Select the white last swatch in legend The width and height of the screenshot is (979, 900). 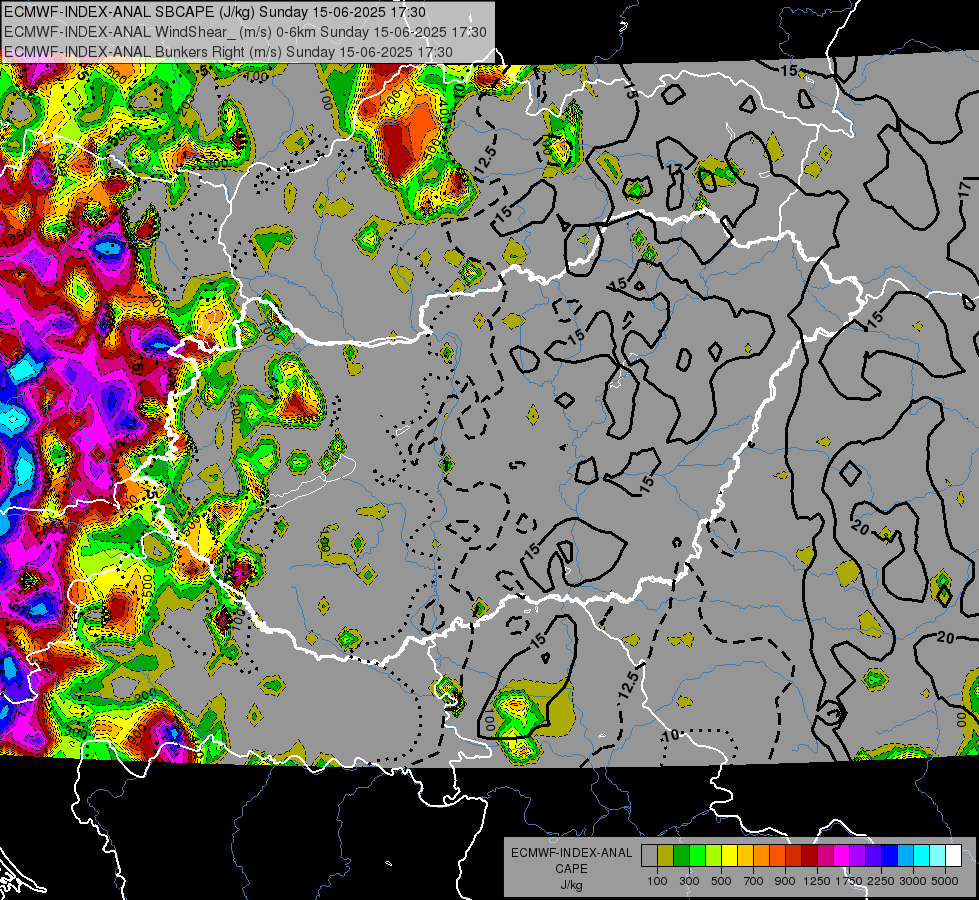pos(953,856)
